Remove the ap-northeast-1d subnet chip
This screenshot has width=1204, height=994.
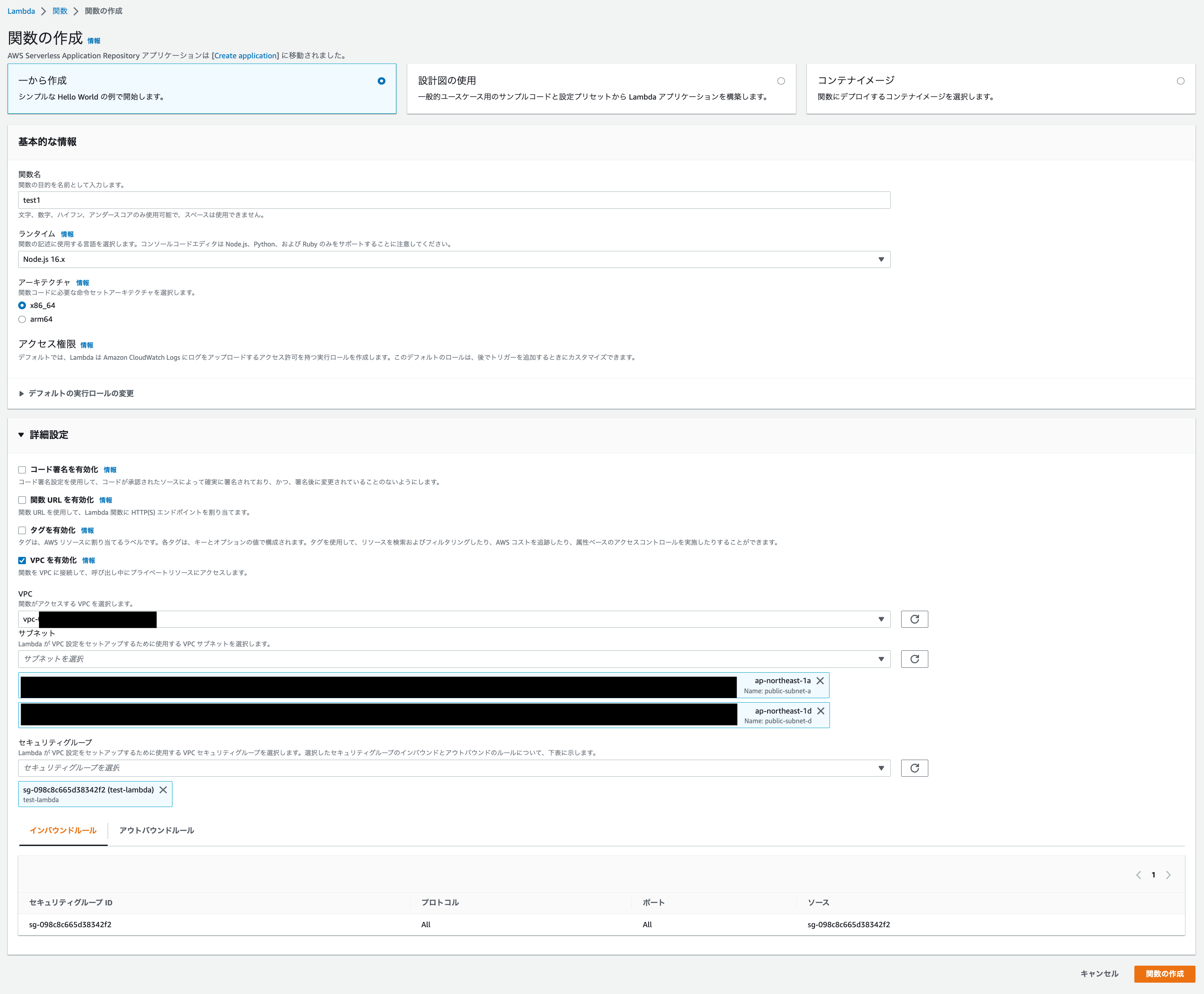tap(820, 711)
